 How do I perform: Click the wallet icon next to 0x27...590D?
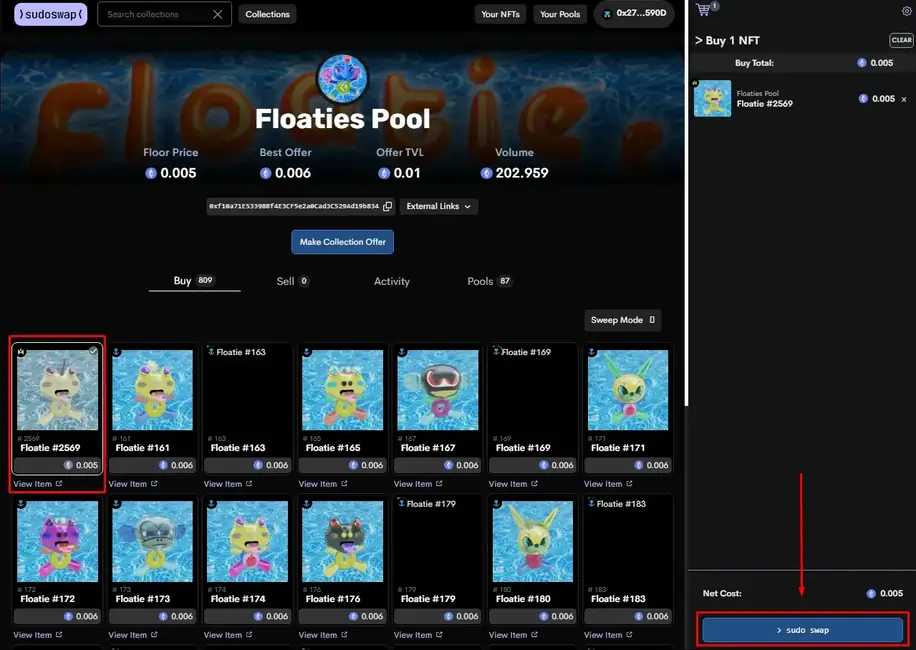pyautogui.click(x=607, y=13)
